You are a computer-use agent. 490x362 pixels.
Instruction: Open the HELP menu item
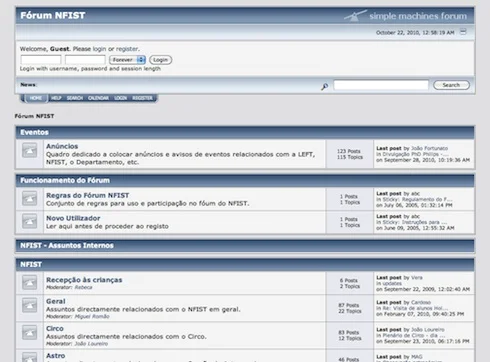point(56,98)
